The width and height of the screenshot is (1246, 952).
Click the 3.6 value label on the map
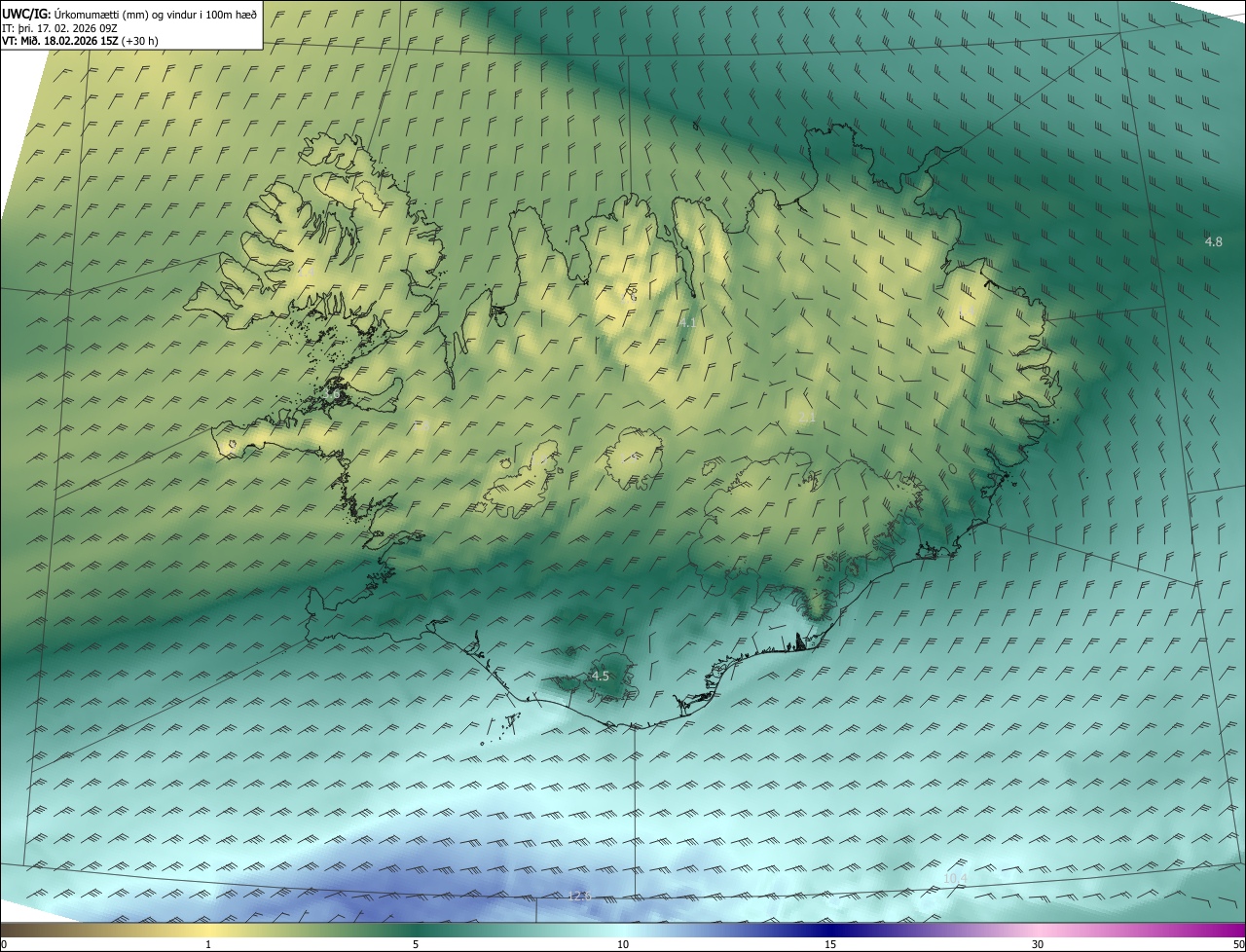click(x=333, y=395)
